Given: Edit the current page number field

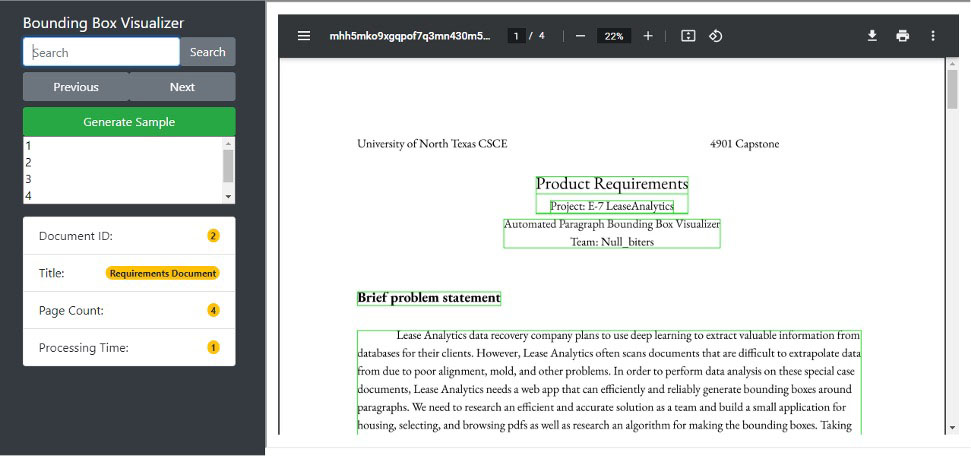Looking at the screenshot, I should tap(516, 36).
